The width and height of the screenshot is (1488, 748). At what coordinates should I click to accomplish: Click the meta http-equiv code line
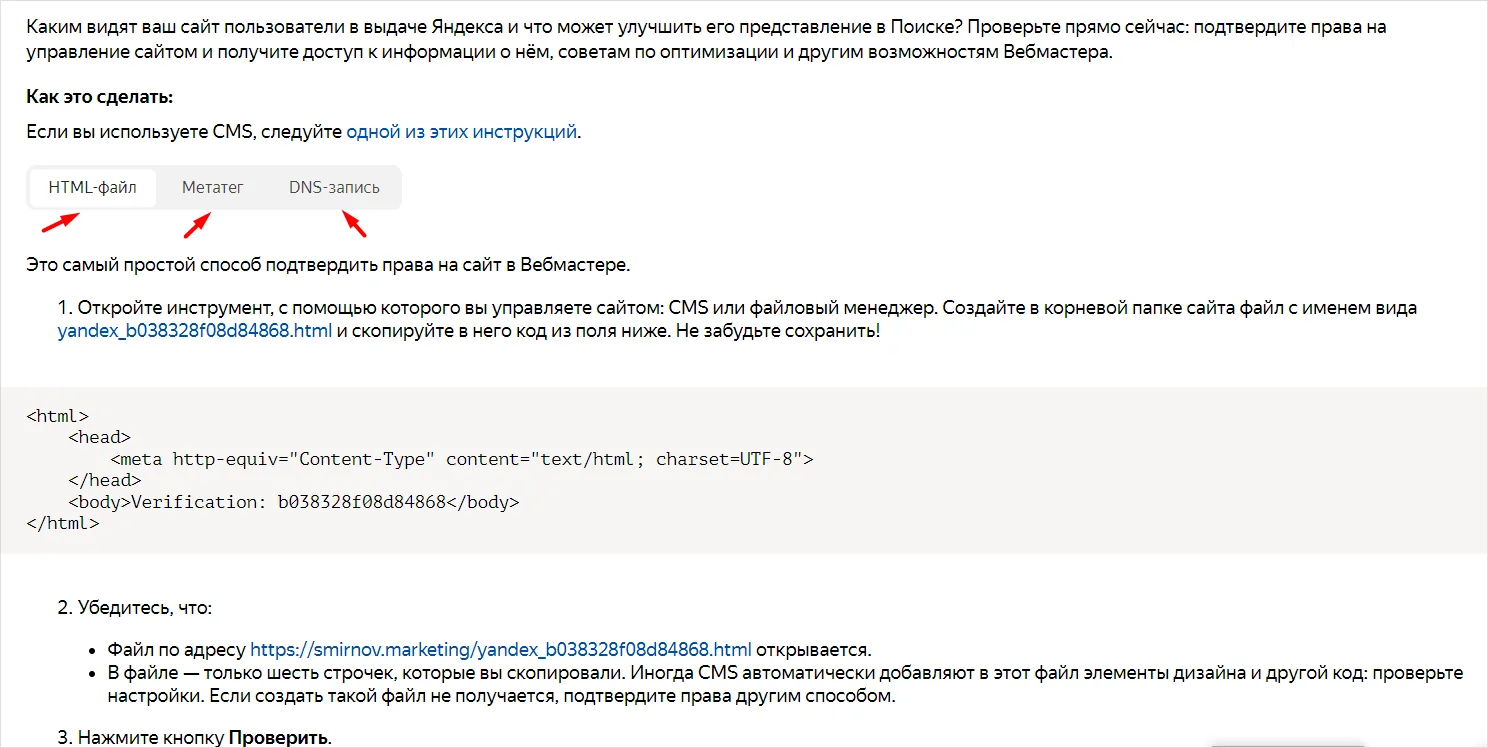pos(461,459)
